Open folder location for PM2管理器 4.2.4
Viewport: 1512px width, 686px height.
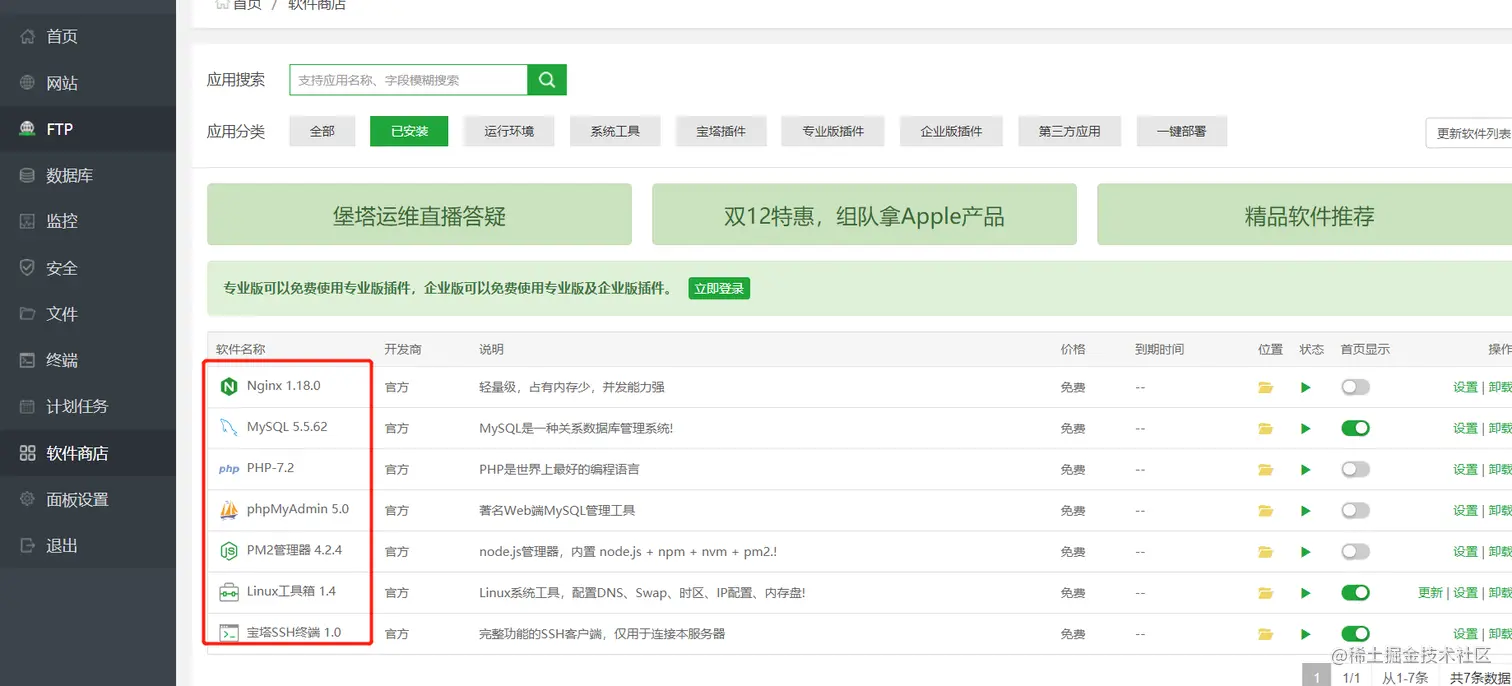1265,551
